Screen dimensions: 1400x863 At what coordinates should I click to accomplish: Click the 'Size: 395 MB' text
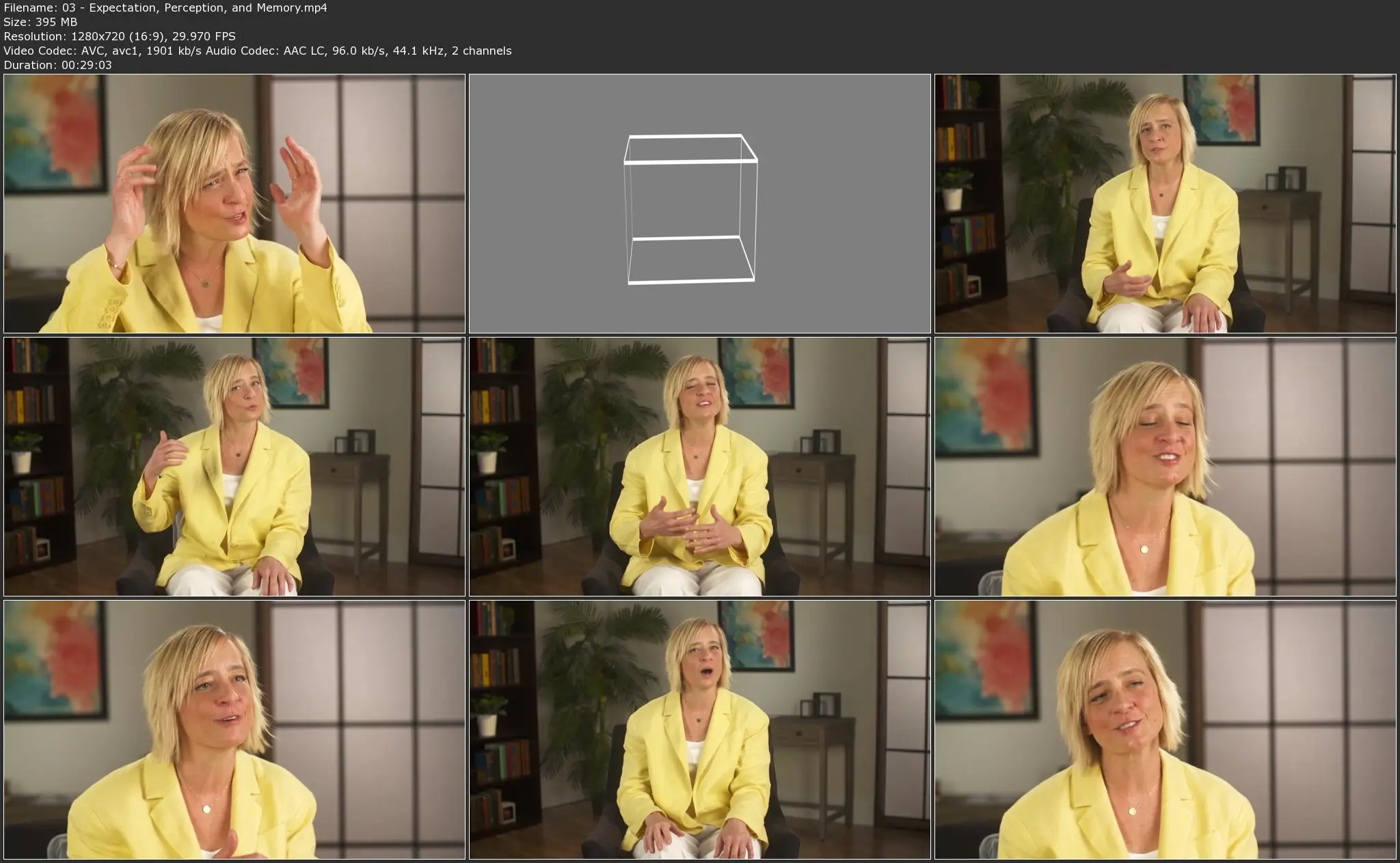(x=40, y=22)
